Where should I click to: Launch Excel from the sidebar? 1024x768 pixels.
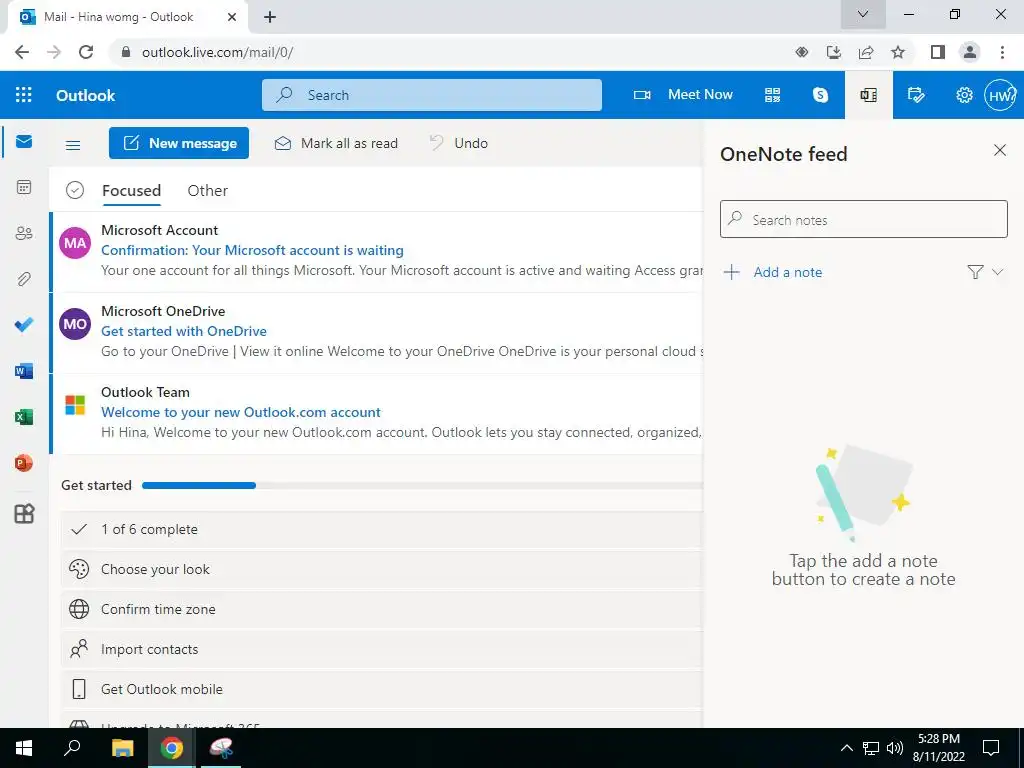pos(24,417)
